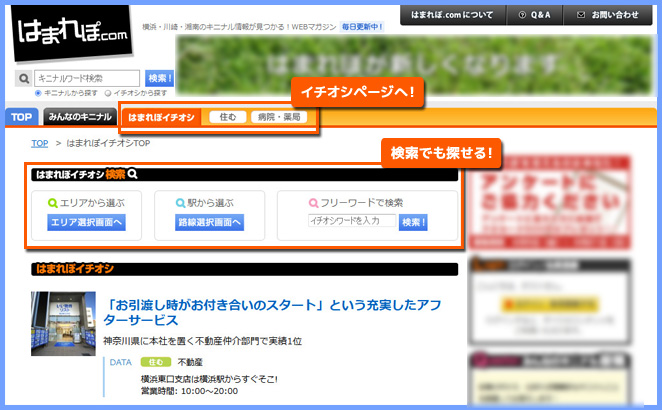Click the はまれぽ.com logo
The width and height of the screenshot is (662, 410).
pyautogui.click(x=73, y=35)
